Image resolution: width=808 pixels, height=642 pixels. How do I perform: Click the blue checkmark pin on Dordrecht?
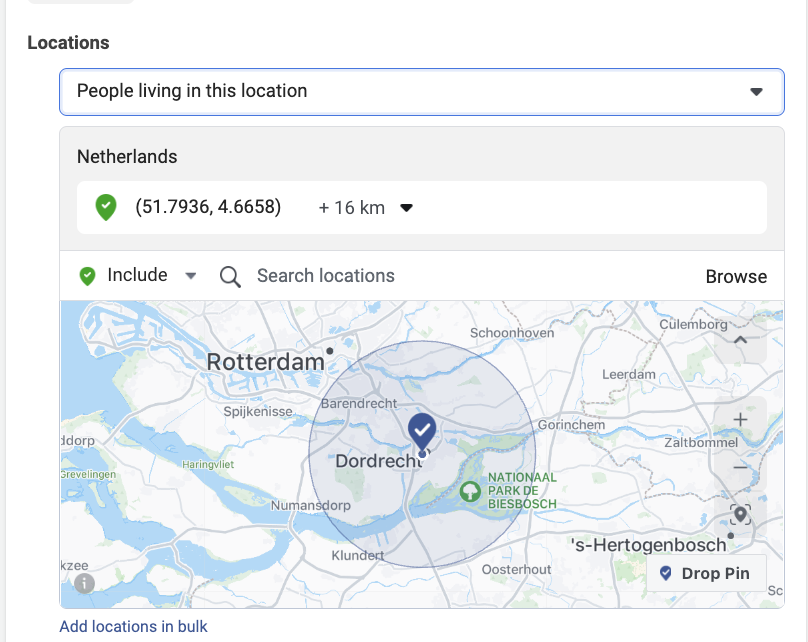click(422, 430)
